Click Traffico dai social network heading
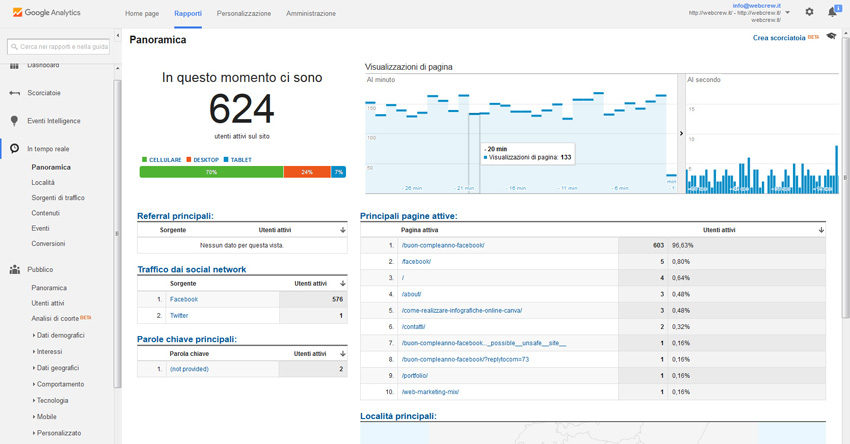Screen dimensions: 850x444 click(192, 269)
